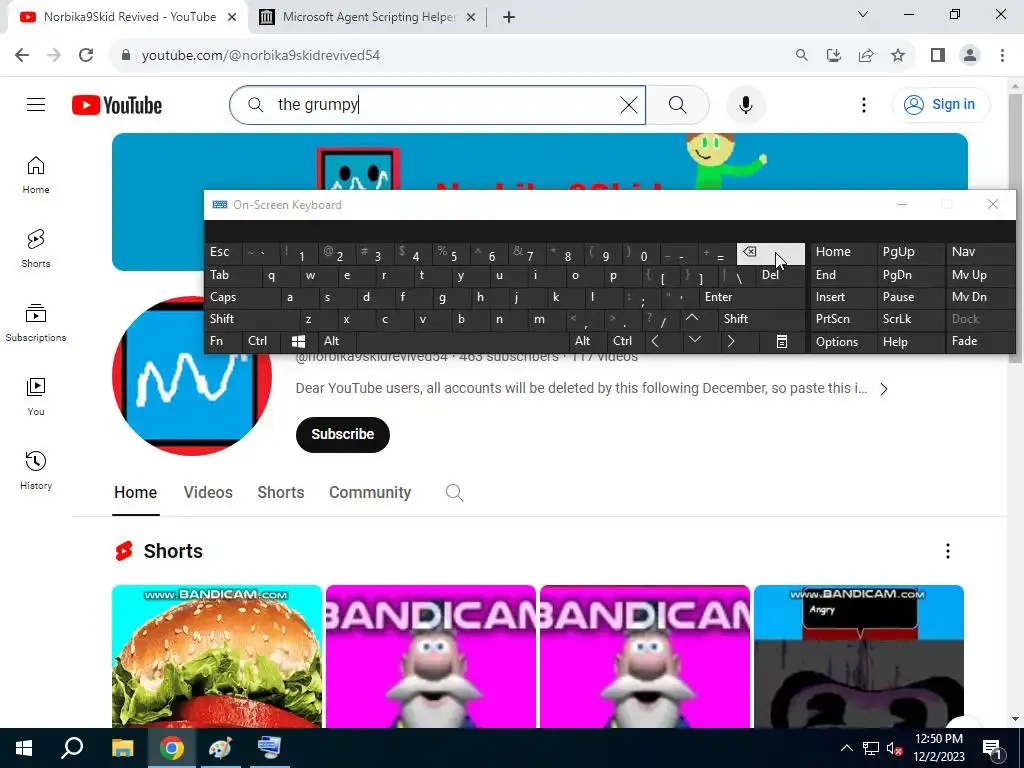Subscribe to the Norbika9Skid channel
The height and width of the screenshot is (768, 1024).
coord(342,434)
